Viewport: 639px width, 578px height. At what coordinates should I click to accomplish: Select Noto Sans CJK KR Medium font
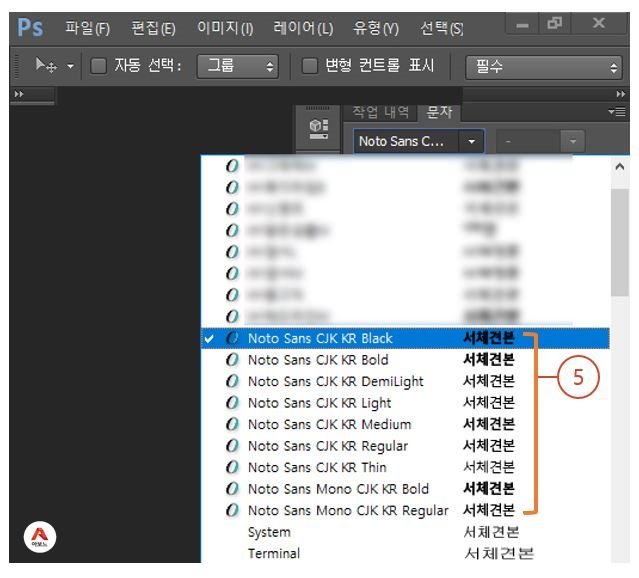405,425
